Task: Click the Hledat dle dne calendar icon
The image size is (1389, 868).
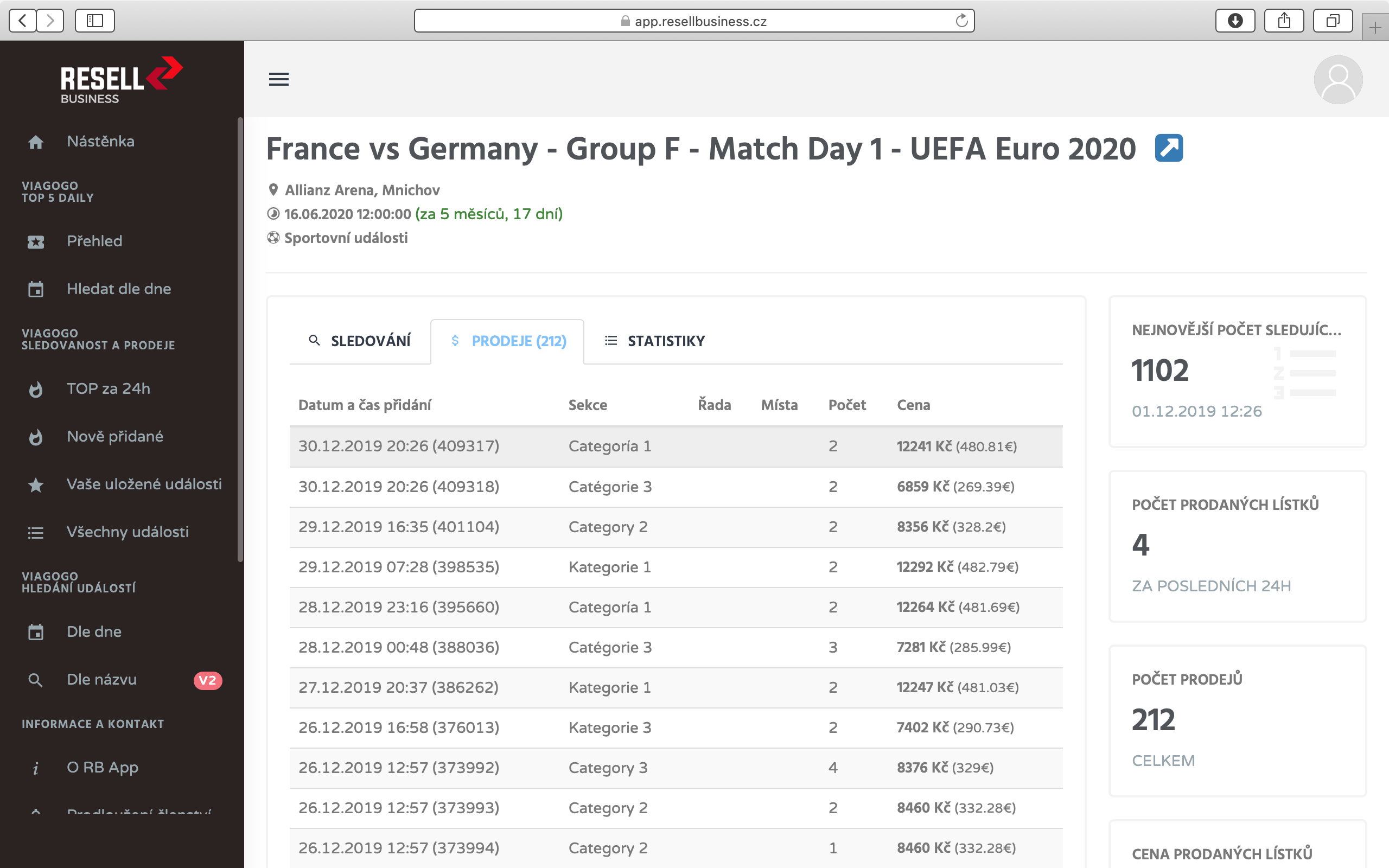Action: (36, 289)
